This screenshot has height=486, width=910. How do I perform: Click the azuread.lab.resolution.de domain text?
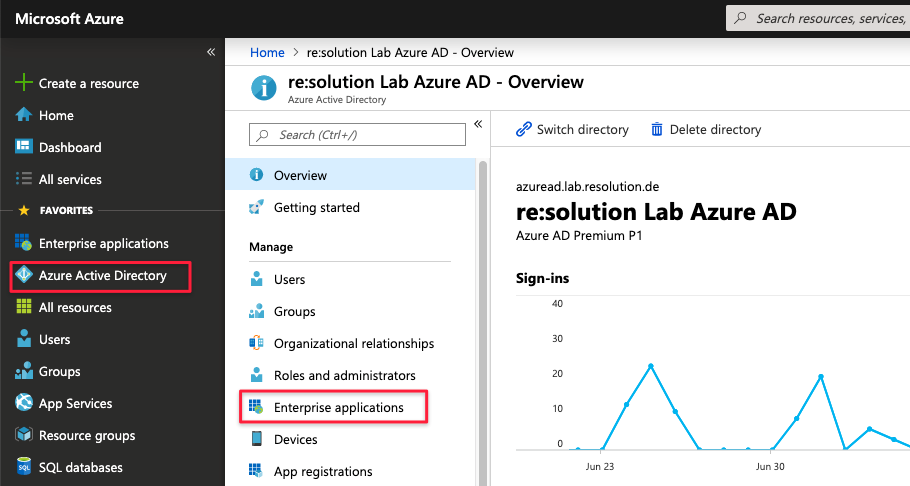pos(587,186)
